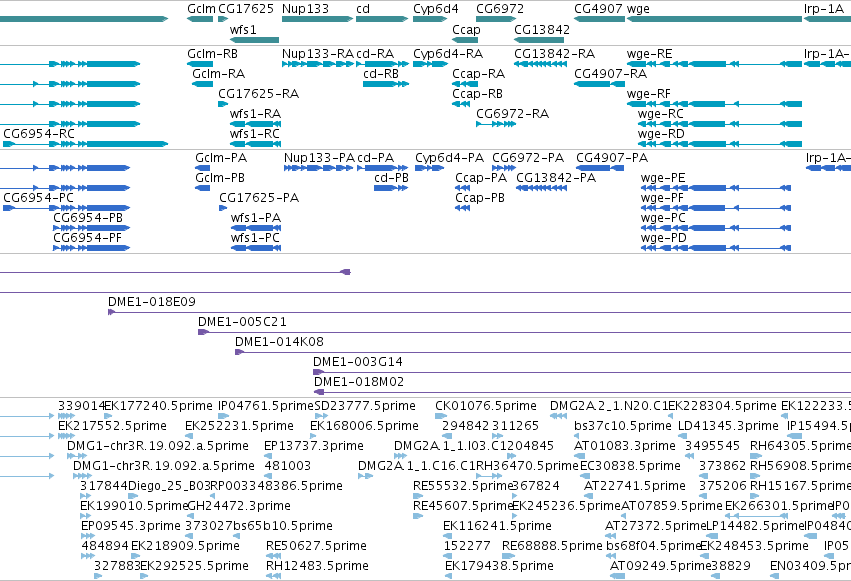Select protein CG6972-PA

(x=528, y=158)
